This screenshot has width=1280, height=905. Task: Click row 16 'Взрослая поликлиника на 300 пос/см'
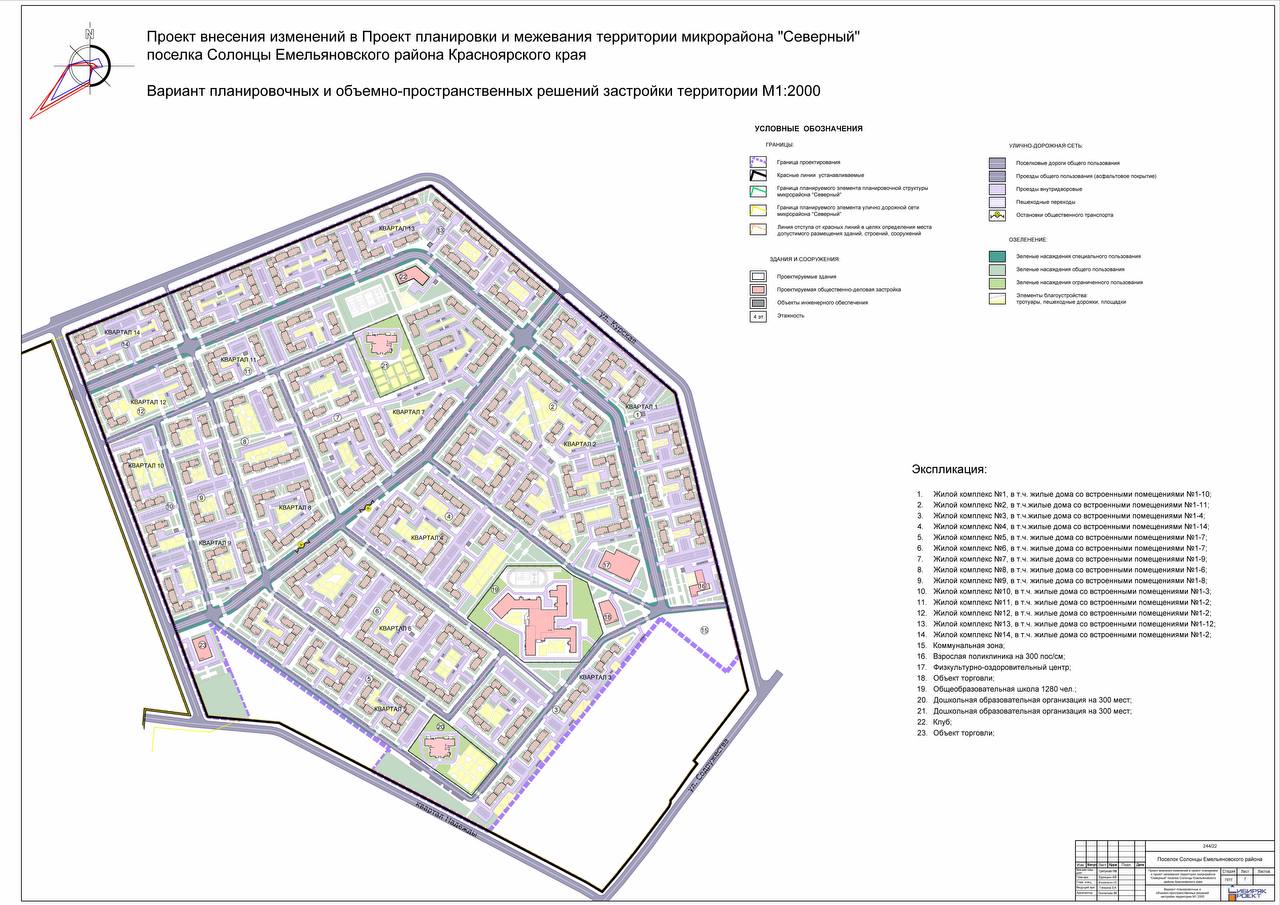(990, 656)
